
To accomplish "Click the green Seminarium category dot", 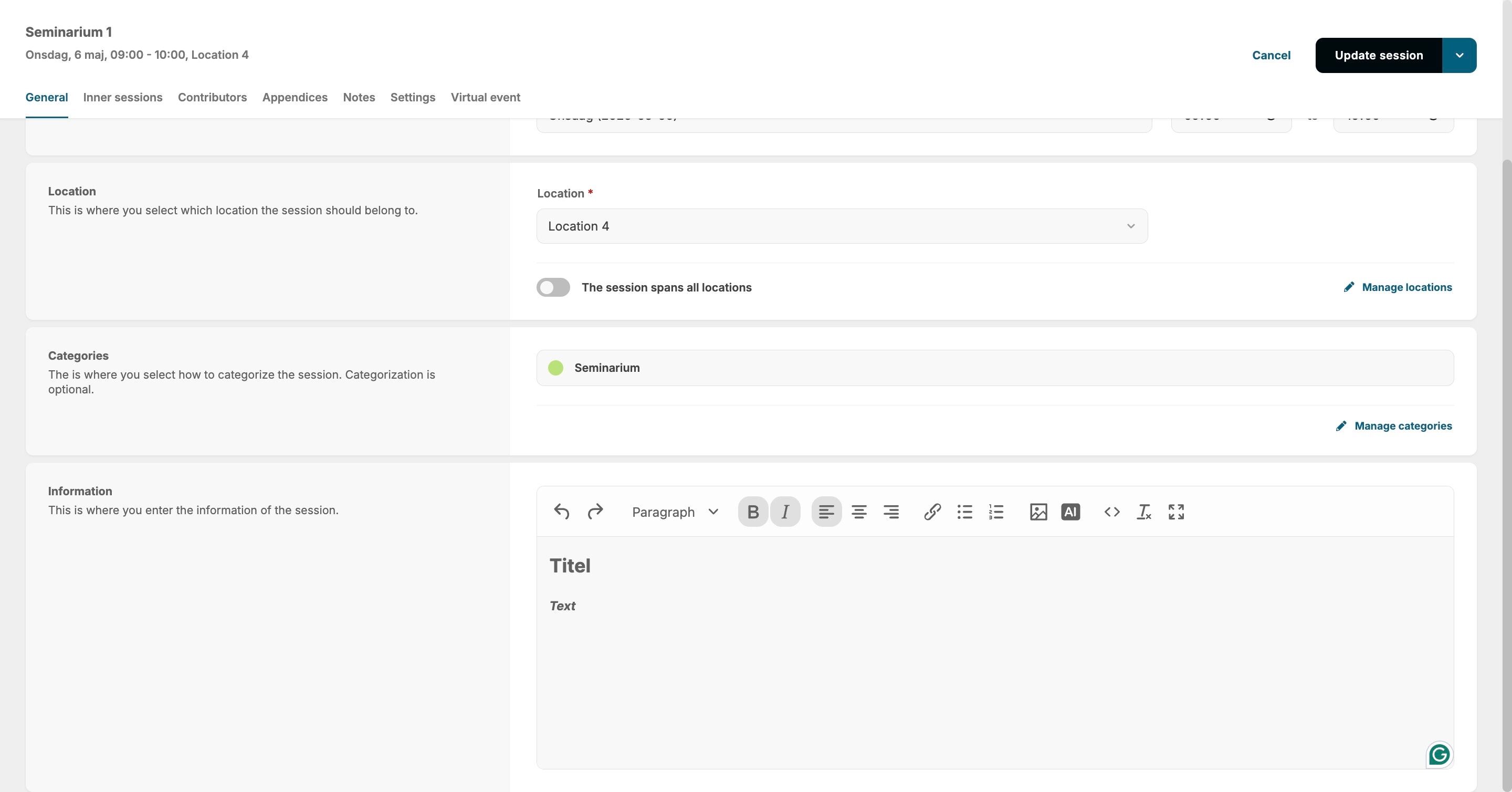I will click(x=555, y=368).
